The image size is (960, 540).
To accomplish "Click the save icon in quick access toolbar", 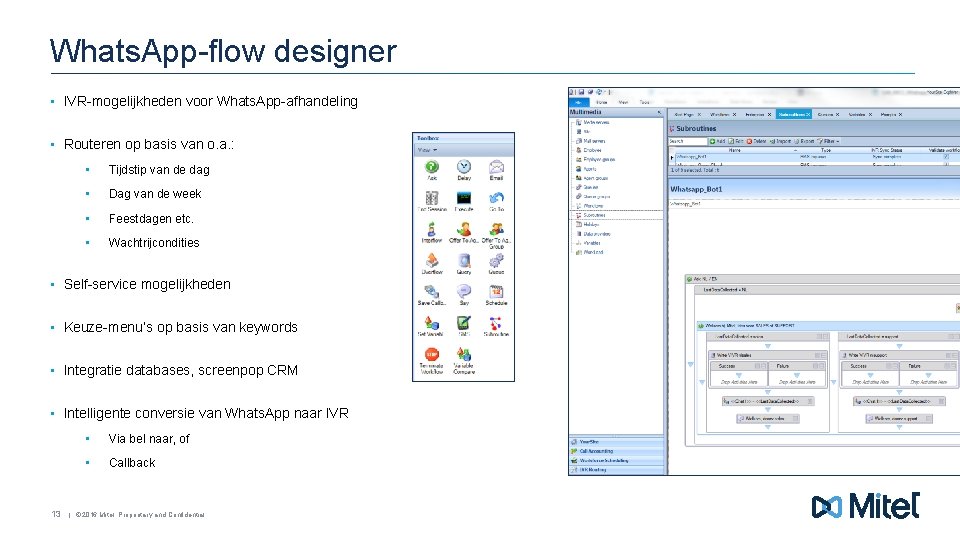I will tap(581, 92).
